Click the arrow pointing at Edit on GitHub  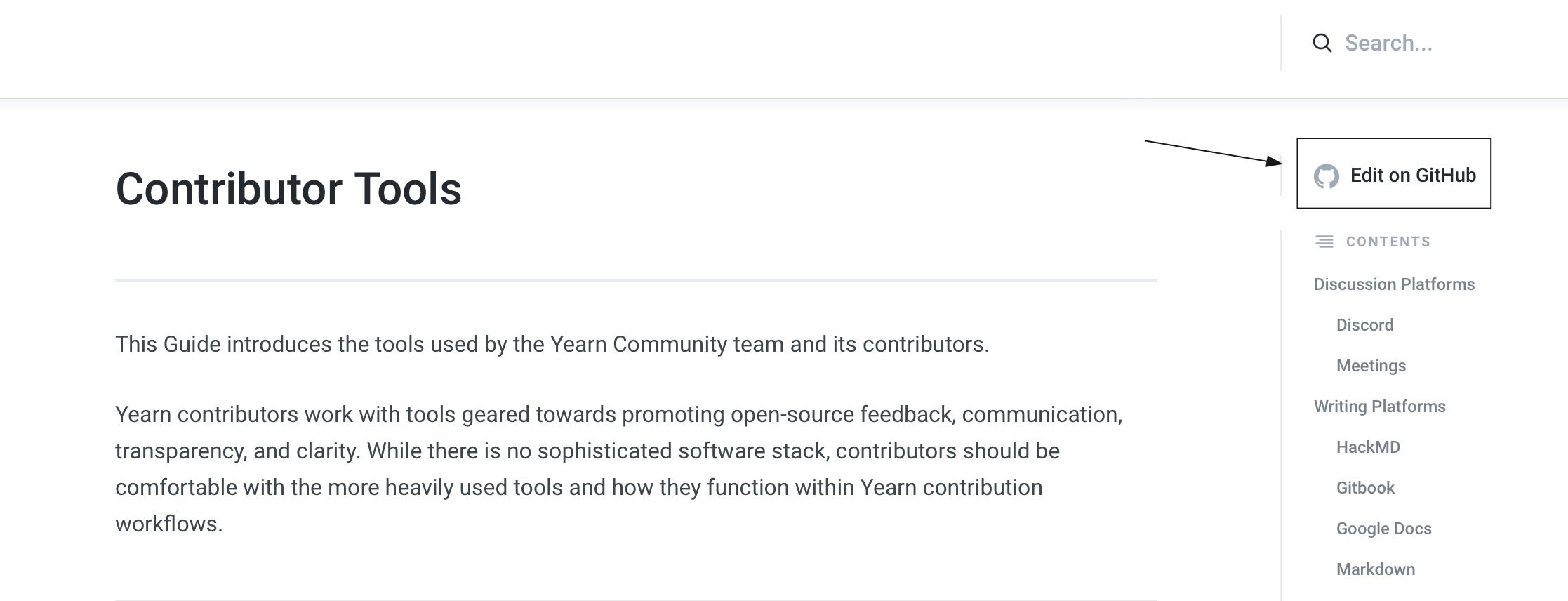(x=1214, y=152)
